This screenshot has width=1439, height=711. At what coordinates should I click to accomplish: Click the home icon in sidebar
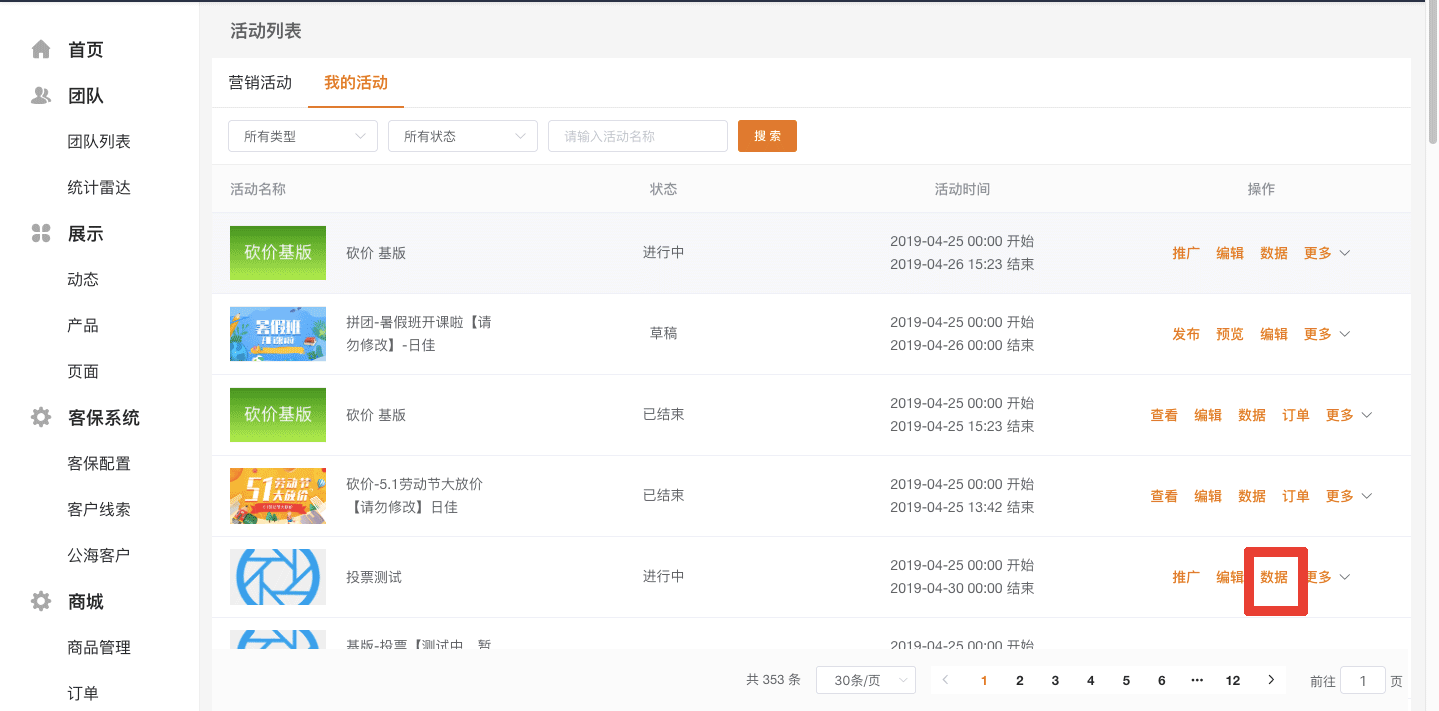(41, 49)
